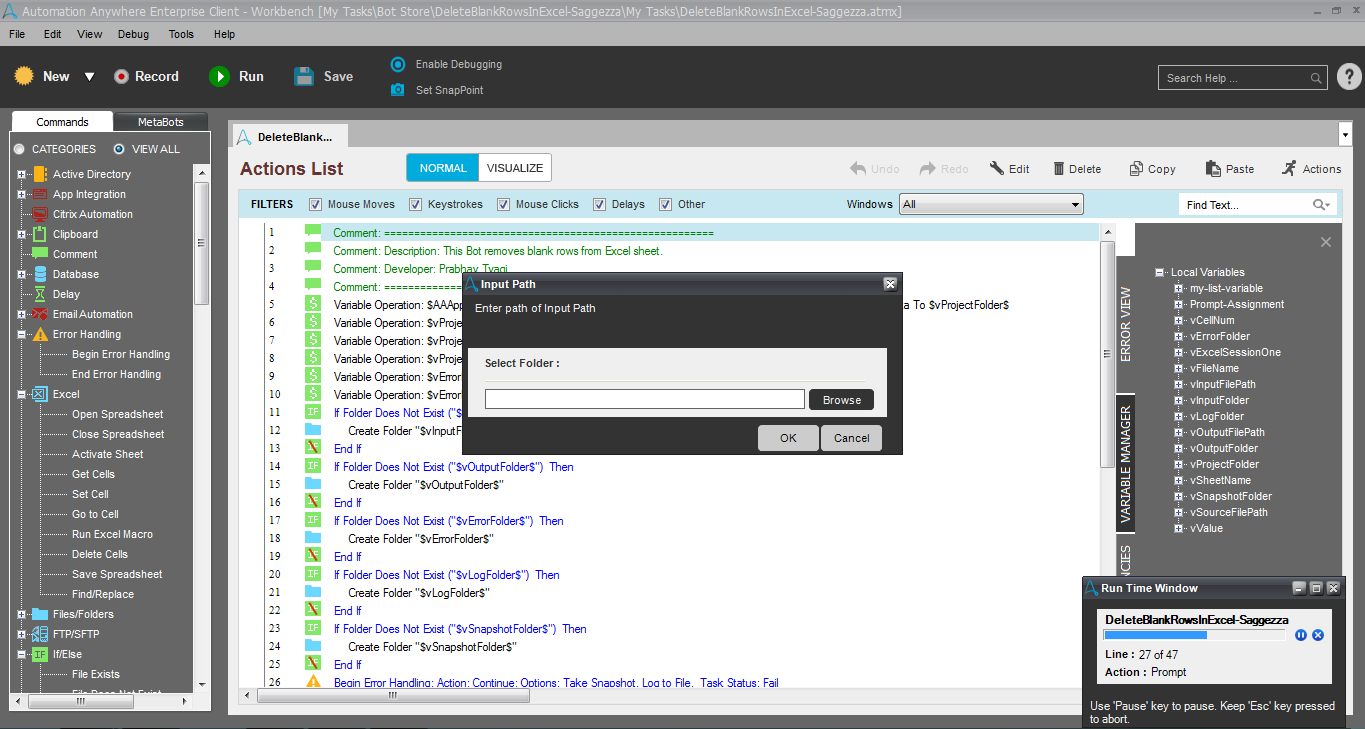This screenshot has width=1365, height=729.
Task: Select the CATEGORIES radio button
Action: (19, 149)
